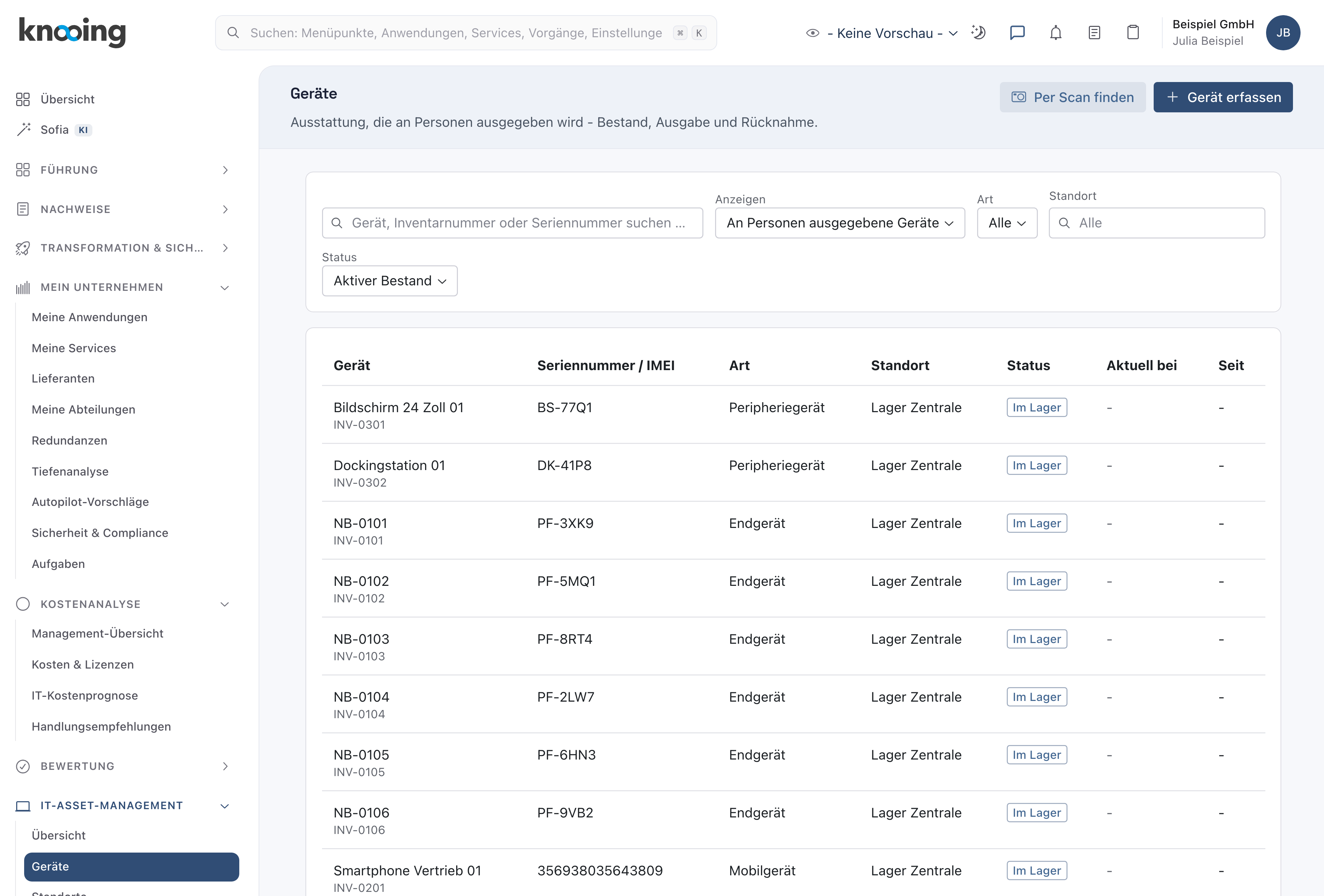Open the clipboard icon in header

(1133, 32)
